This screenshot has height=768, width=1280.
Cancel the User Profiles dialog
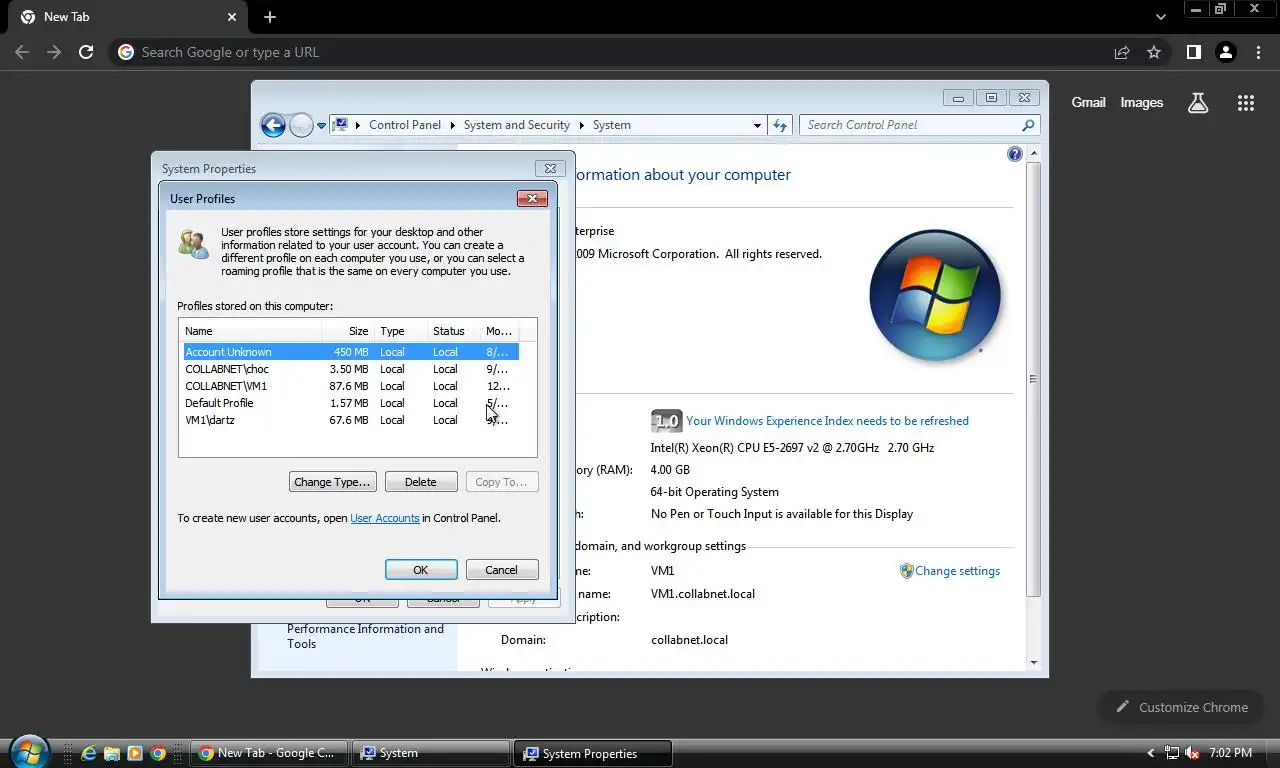[x=502, y=570]
